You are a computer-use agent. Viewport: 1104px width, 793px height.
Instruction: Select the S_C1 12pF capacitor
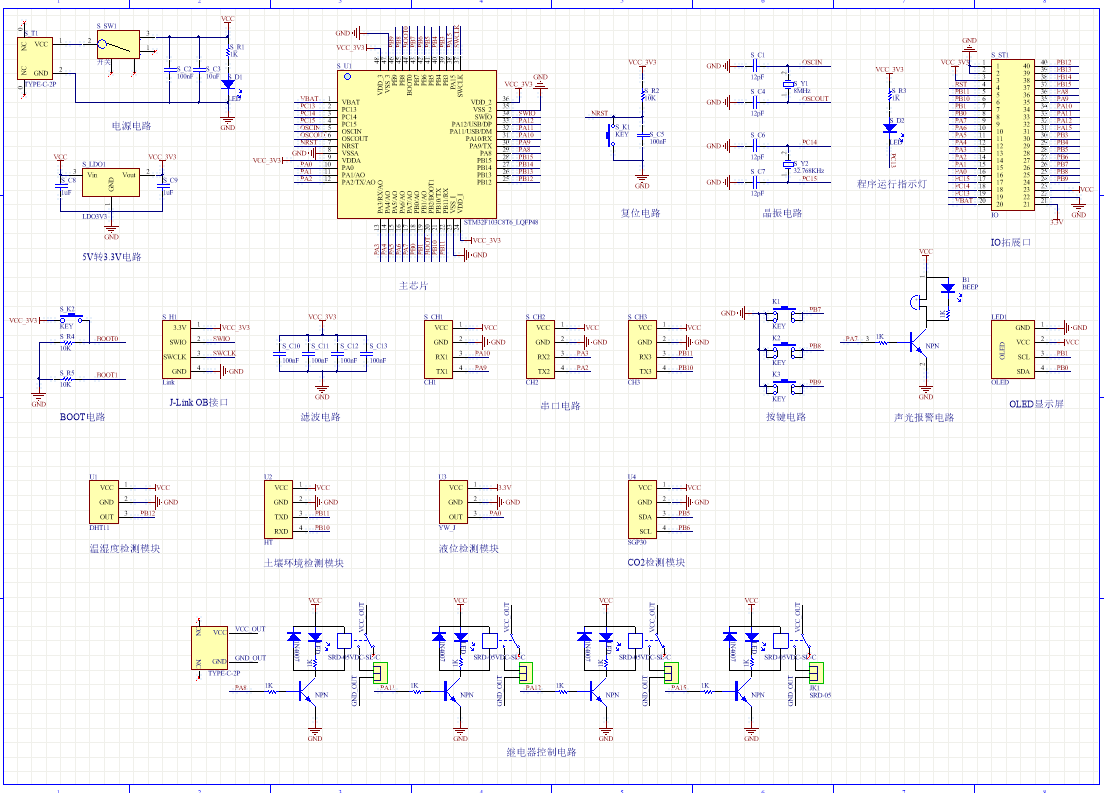point(754,66)
